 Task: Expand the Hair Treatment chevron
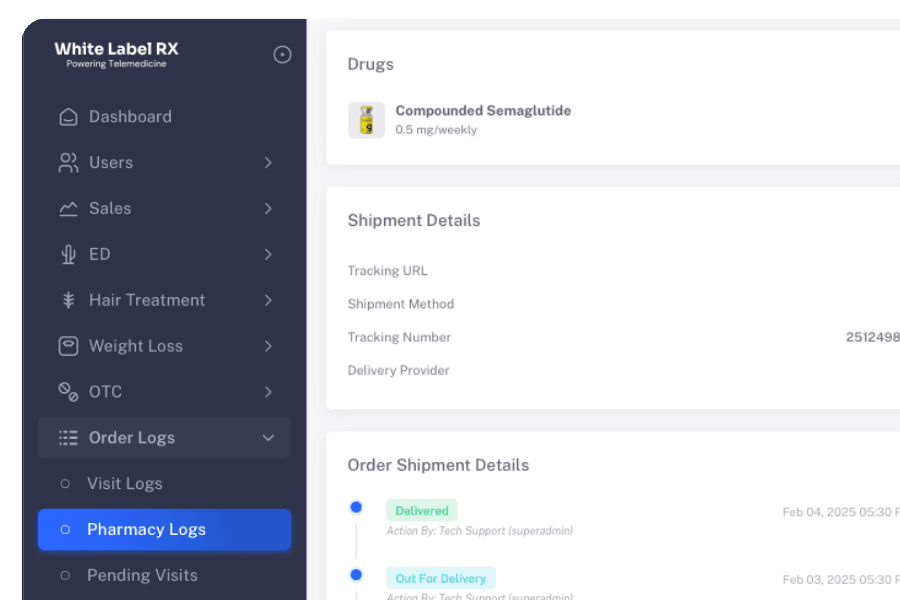(x=268, y=300)
